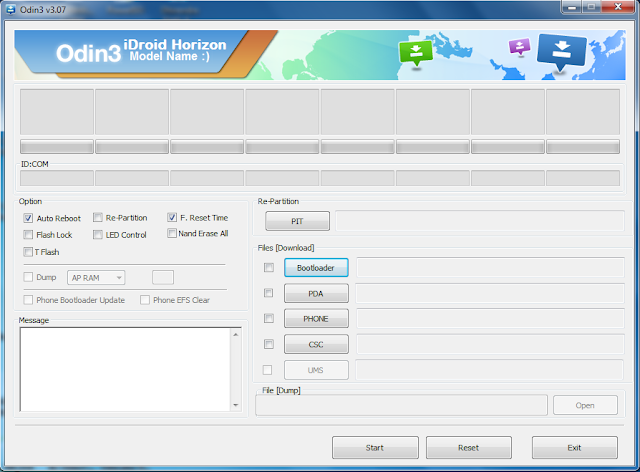Image resolution: width=640 pixels, height=472 pixels.
Task: Check the Phone Bootloader Update option
Action: click(28, 300)
